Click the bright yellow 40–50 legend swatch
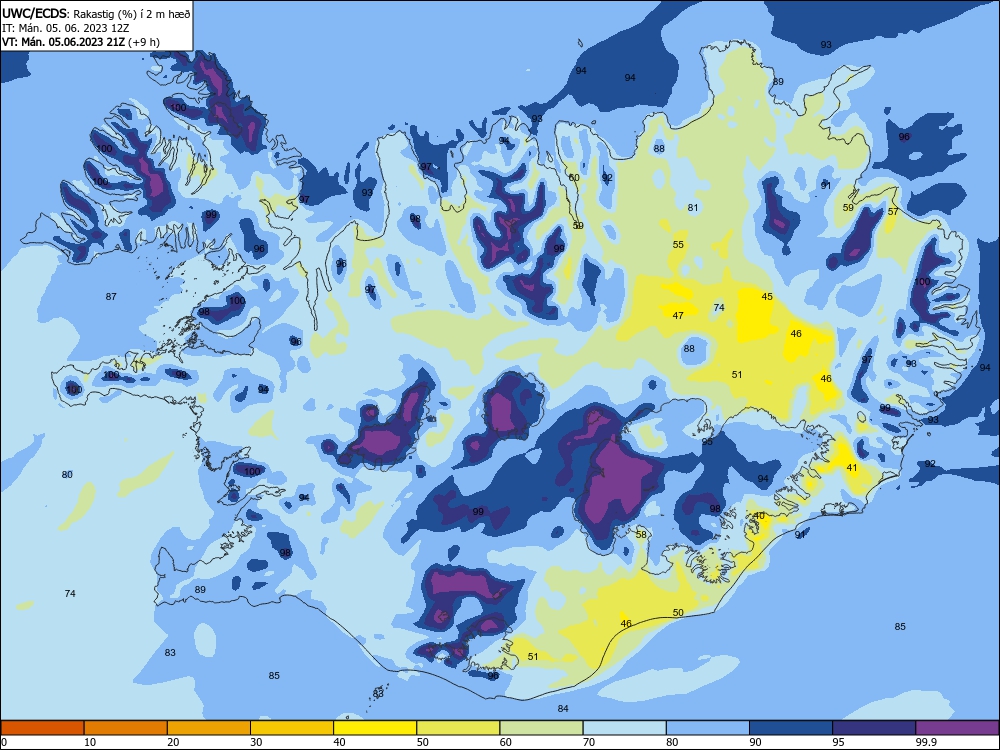 (375, 728)
